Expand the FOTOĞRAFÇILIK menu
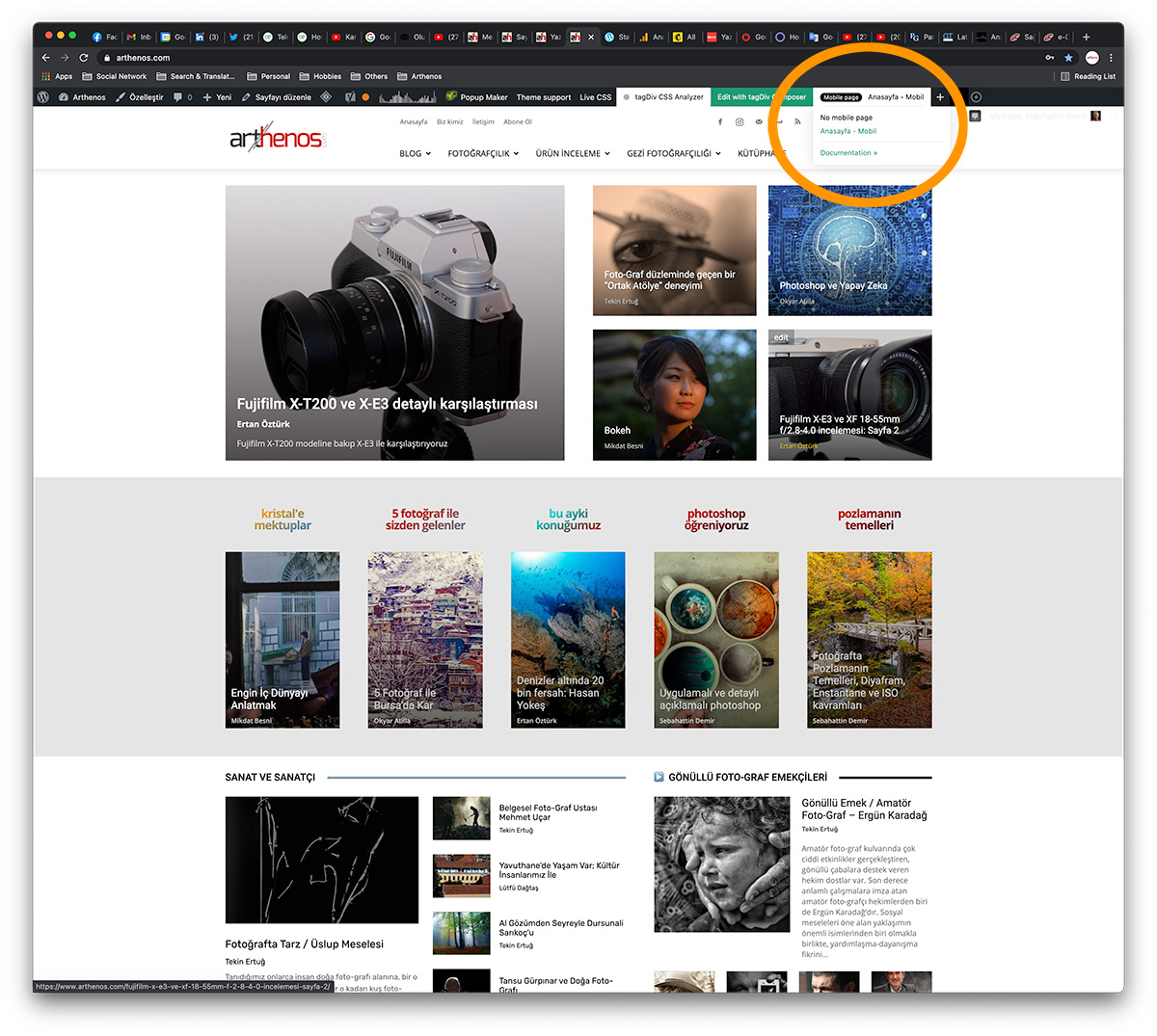Viewport: 1157px width, 1036px height. [483, 153]
